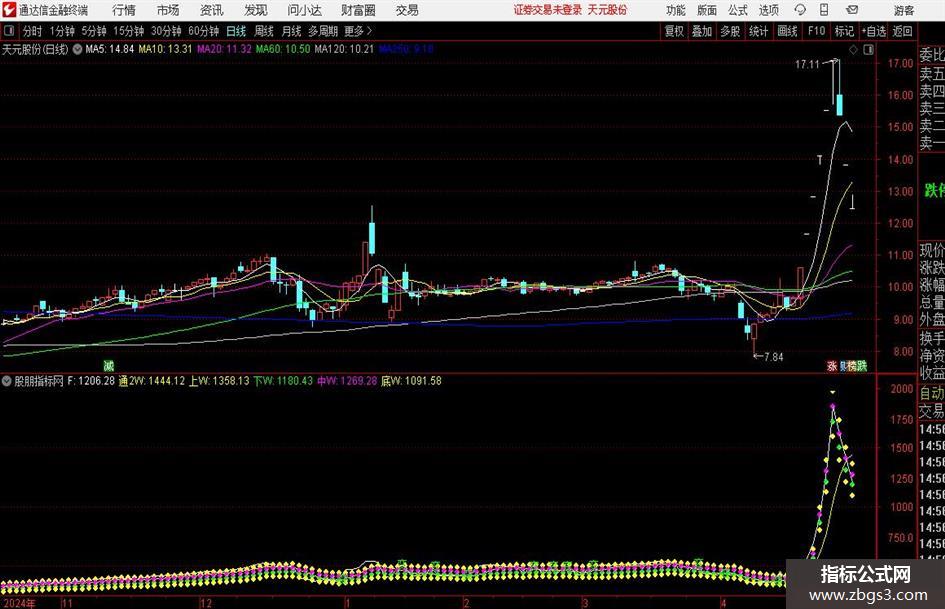Click the 天元股份 stock name in title bar
This screenshot has width=945, height=609.
pyautogui.click(x=608, y=10)
